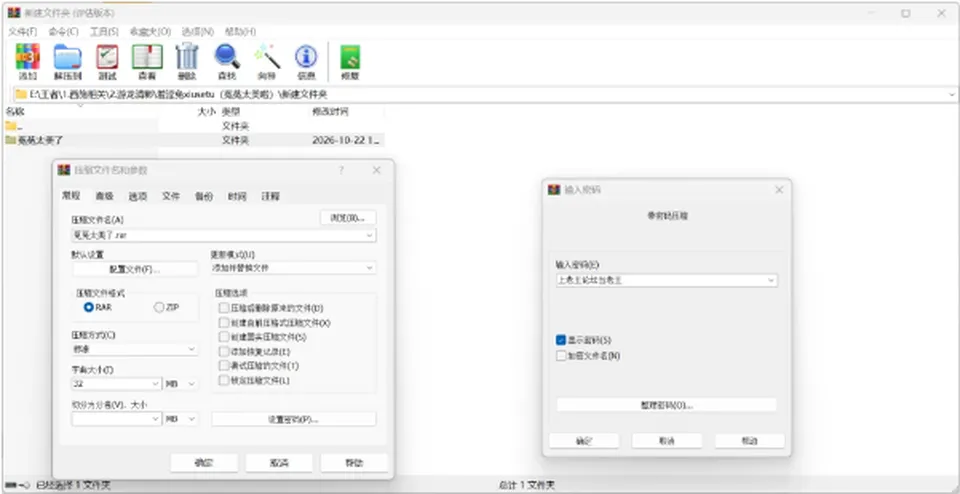Enable encrypt file names (N) checkbox
Image resolution: width=960 pixels, height=494 pixels.
pos(561,356)
